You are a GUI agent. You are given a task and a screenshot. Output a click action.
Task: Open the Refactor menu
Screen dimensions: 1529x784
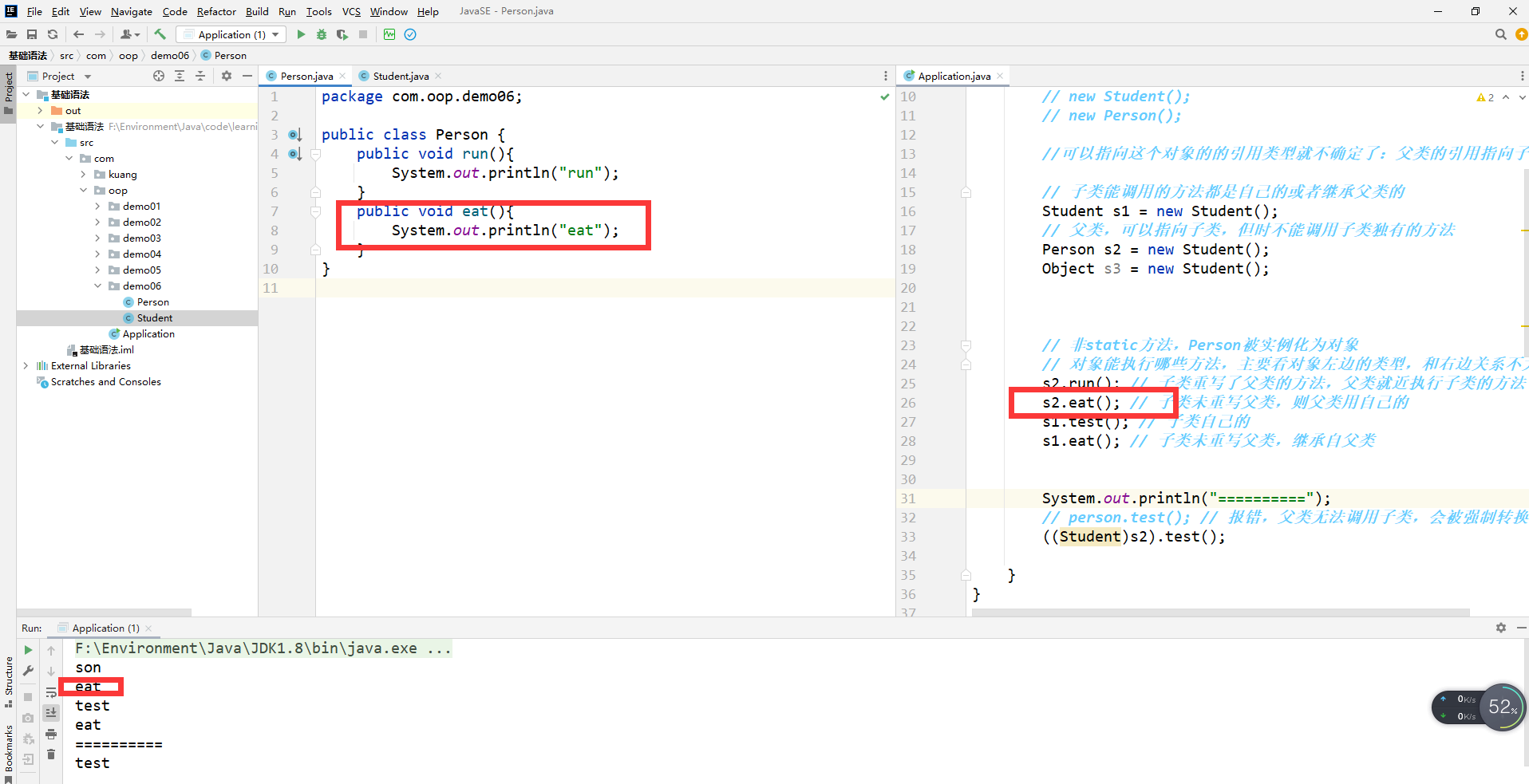[216, 11]
